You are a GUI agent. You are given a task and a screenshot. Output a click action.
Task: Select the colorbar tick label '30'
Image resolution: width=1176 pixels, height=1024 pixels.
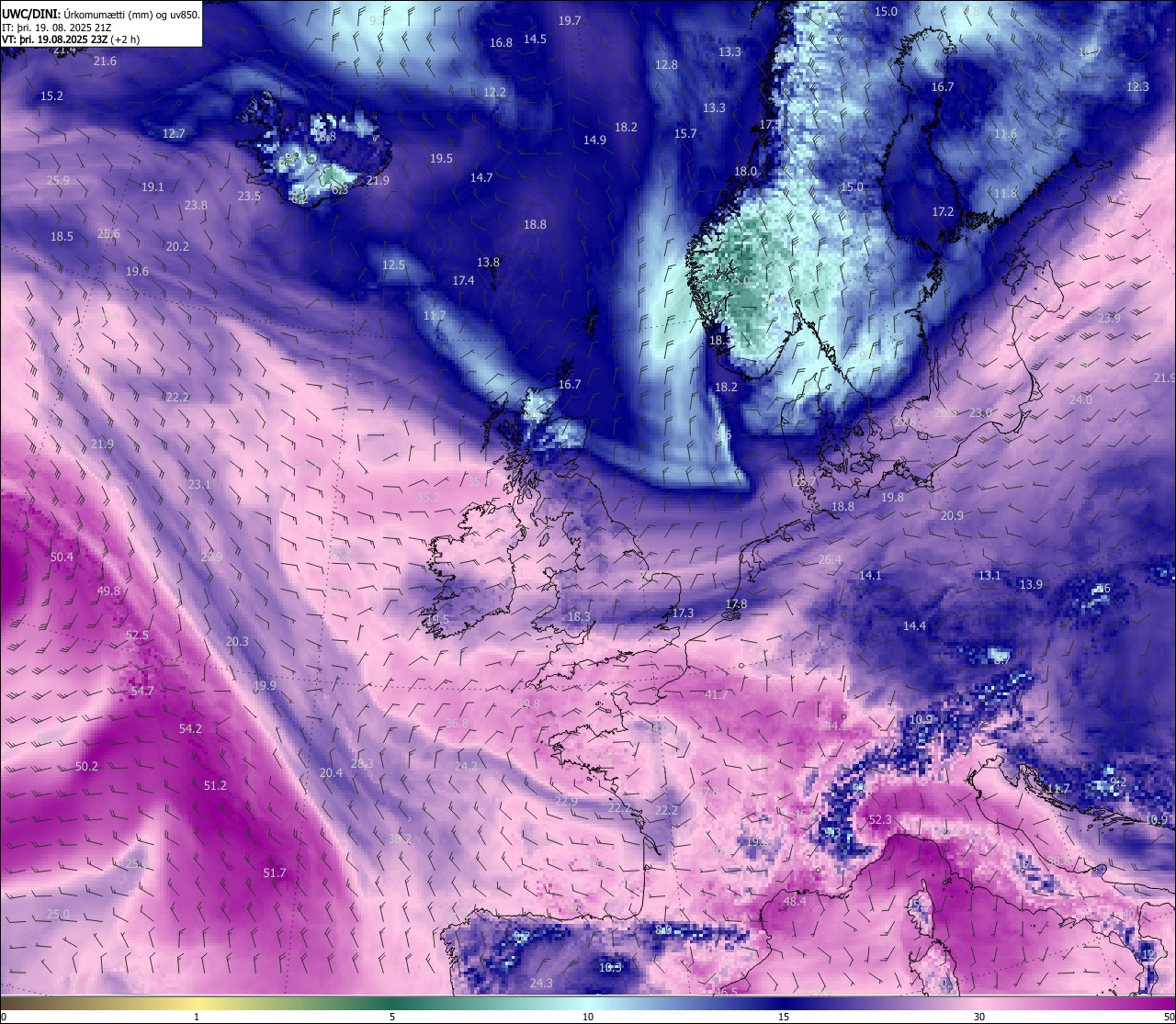point(979,1017)
